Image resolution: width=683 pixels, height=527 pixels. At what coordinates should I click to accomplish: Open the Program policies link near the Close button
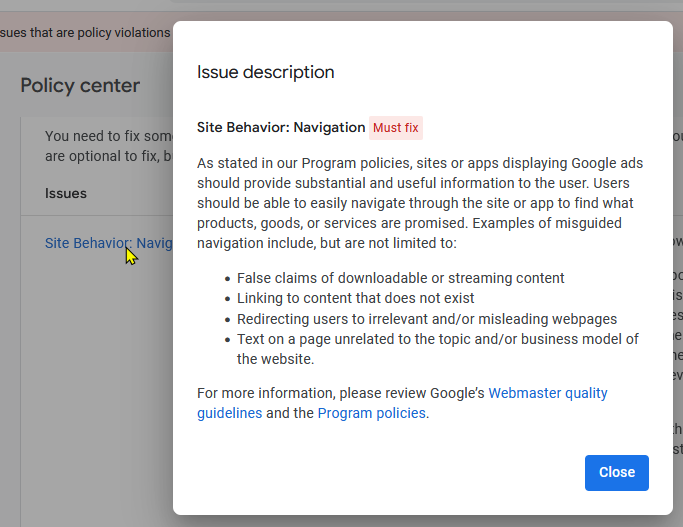point(372,413)
